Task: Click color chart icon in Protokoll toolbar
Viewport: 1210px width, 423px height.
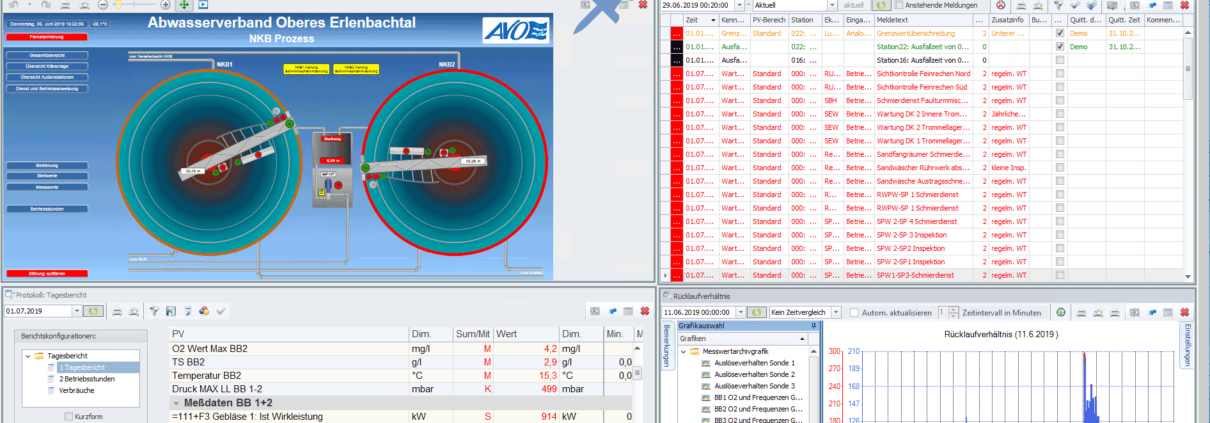Action: click(204, 312)
